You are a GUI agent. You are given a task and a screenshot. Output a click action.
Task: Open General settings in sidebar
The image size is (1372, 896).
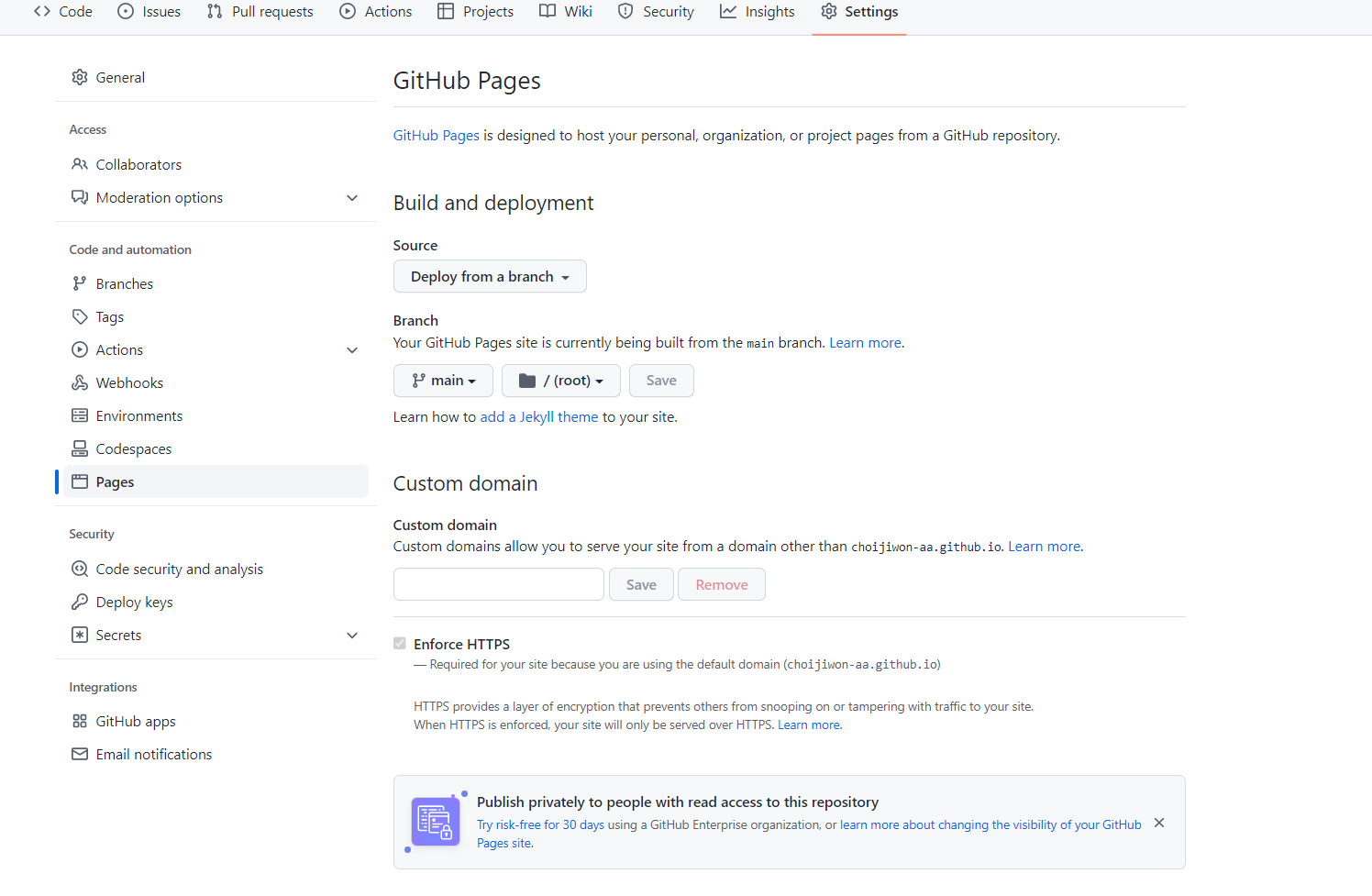[216, 77]
